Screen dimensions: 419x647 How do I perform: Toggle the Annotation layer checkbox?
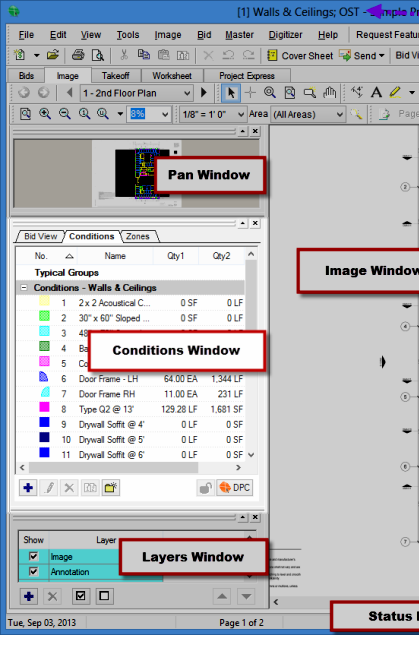tap(33, 572)
